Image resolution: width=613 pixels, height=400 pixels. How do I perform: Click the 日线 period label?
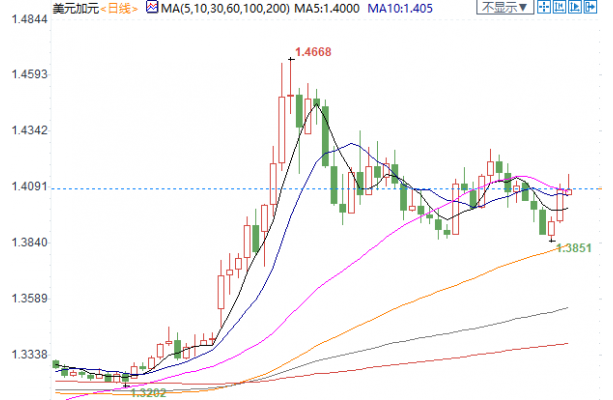pyautogui.click(x=119, y=9)
